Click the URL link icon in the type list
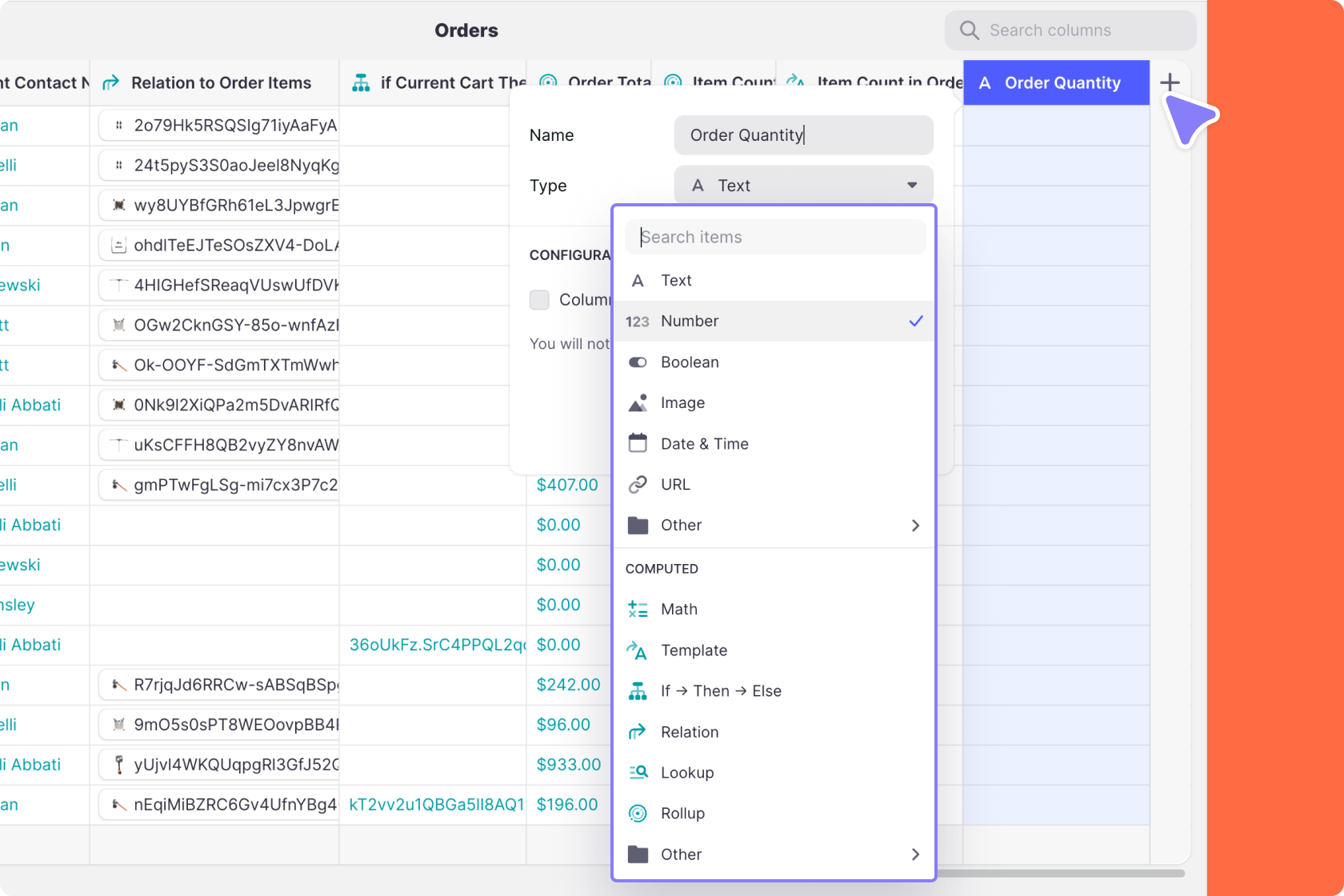The image size is (1344, 896). (x=638, y=484)
